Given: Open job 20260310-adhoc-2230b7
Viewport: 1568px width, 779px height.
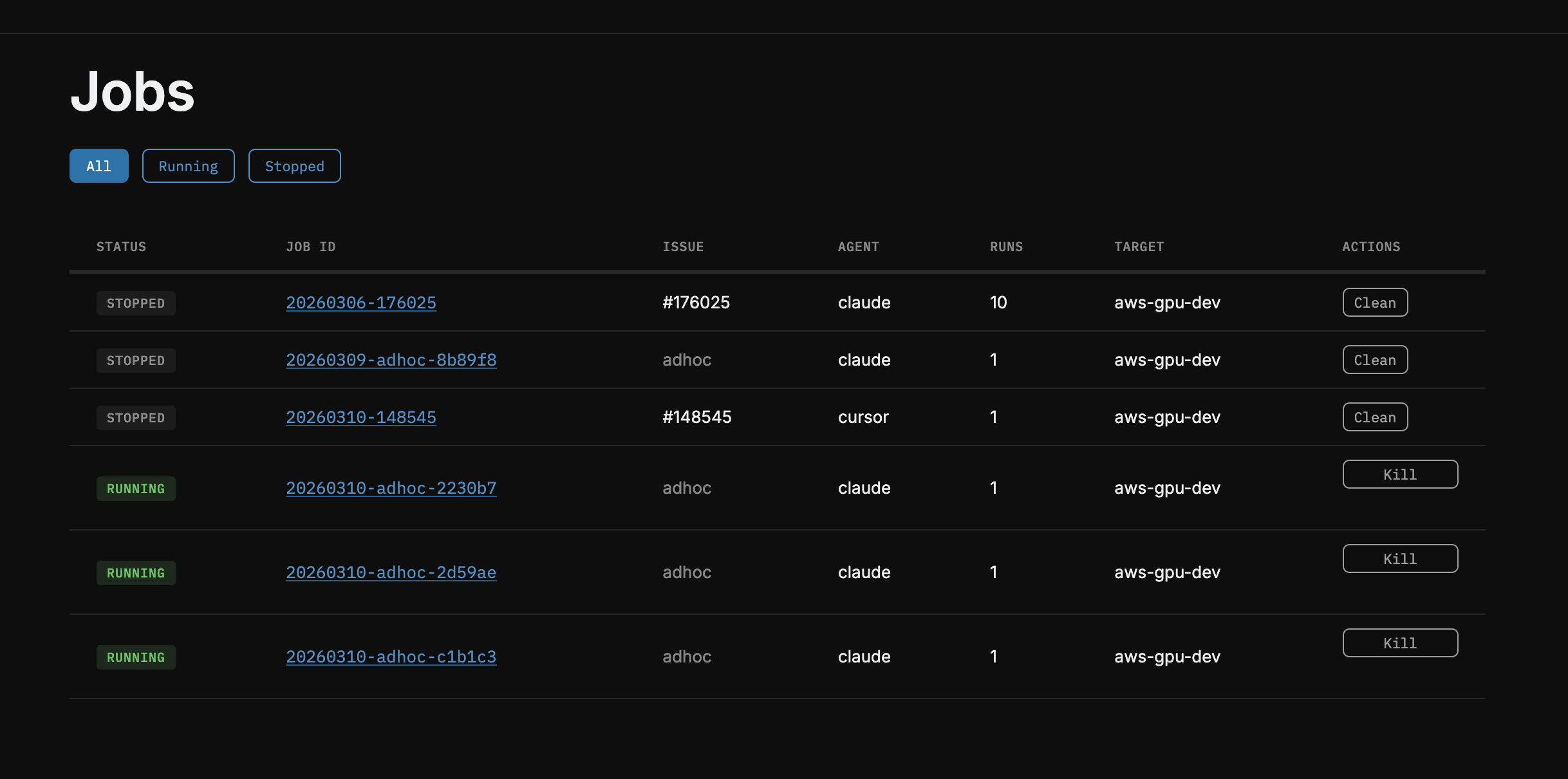Looking at the screenshot, I should pyautogui.click(x=391, y=488).
